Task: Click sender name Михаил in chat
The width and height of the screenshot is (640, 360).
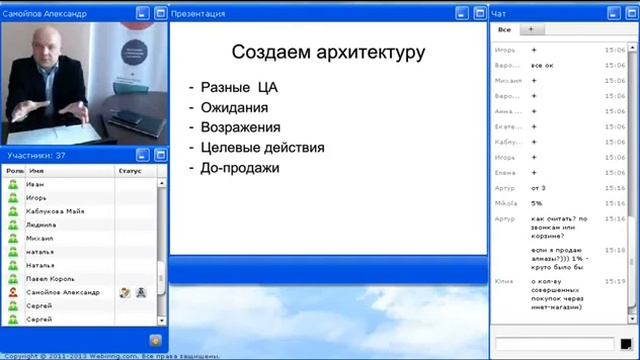Action: [508, 81]
